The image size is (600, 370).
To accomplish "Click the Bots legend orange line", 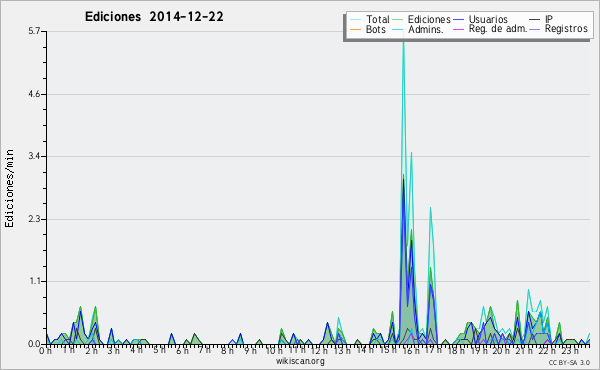I will click(355, 29).
